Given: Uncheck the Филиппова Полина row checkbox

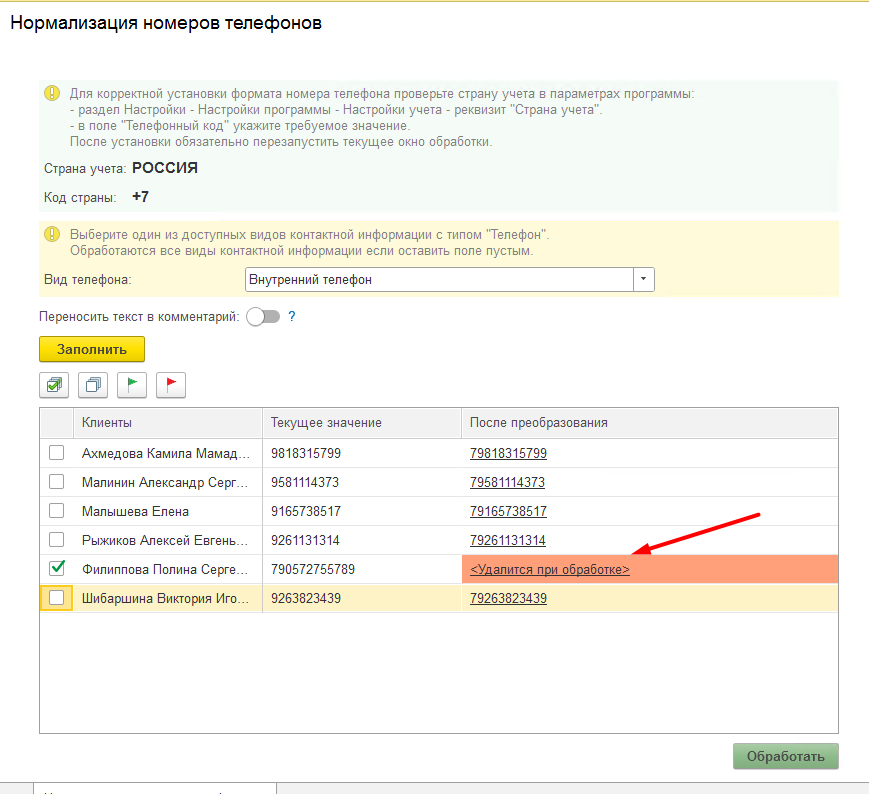Looking at the screenshot, I should (x=57, y=569).
